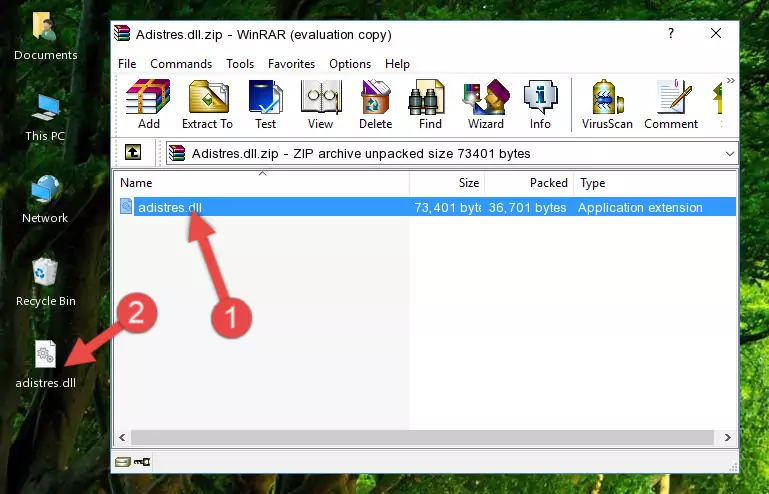The image size is (769, 494).
Task: Open the View toolbar tool
Action: pos(321,104)
